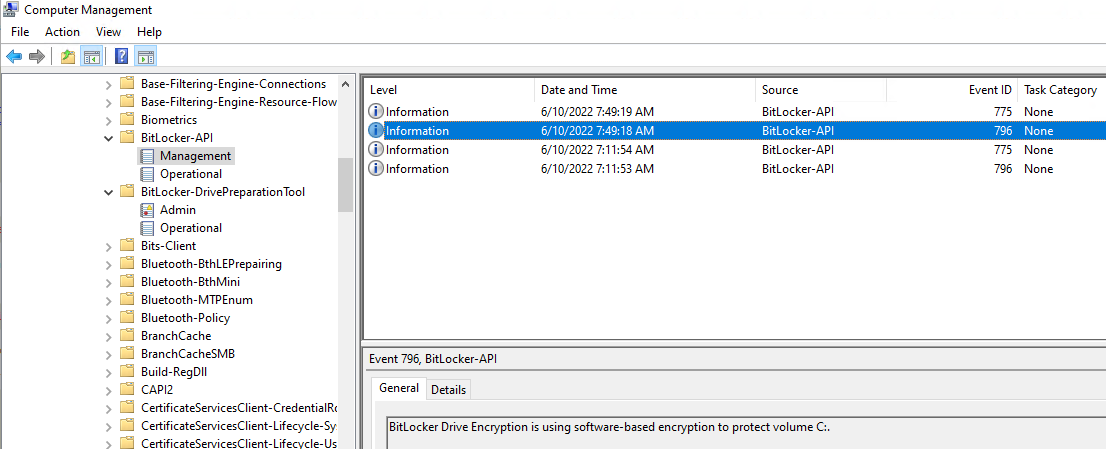Click the Back arrow toolbar icon
Viewport: 1106px width, 449px height.
click(14, 56)
